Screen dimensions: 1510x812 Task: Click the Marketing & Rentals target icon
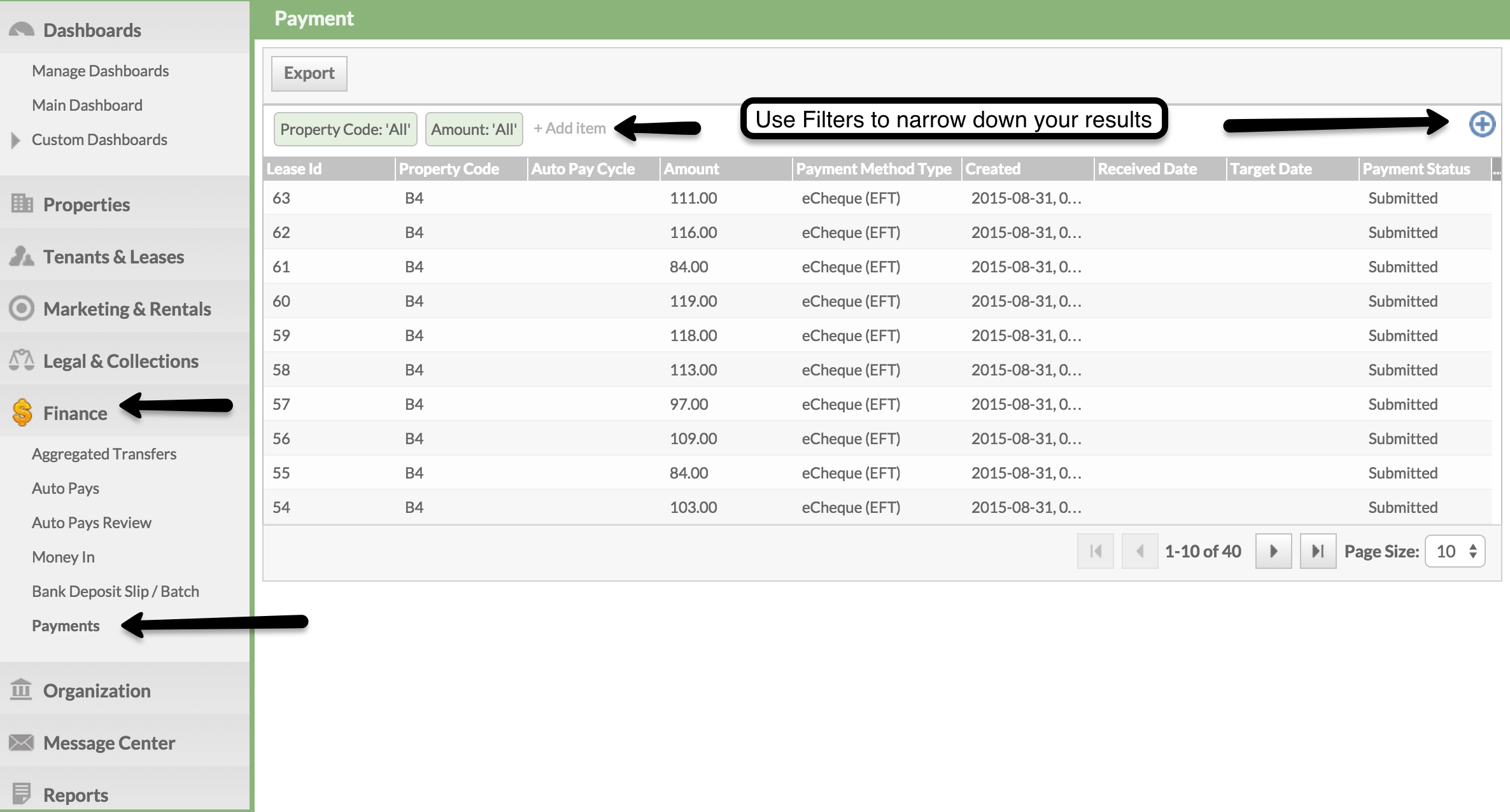coord(21,308)
